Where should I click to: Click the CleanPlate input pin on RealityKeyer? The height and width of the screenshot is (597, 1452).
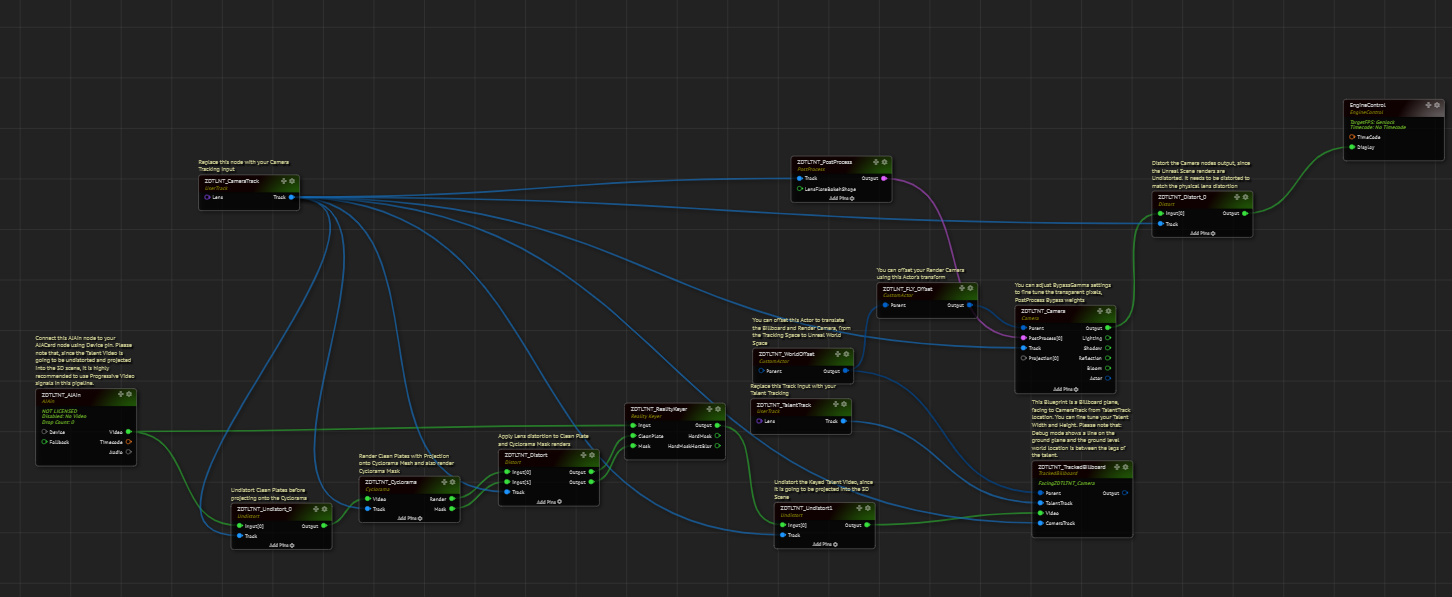[632, 435]
